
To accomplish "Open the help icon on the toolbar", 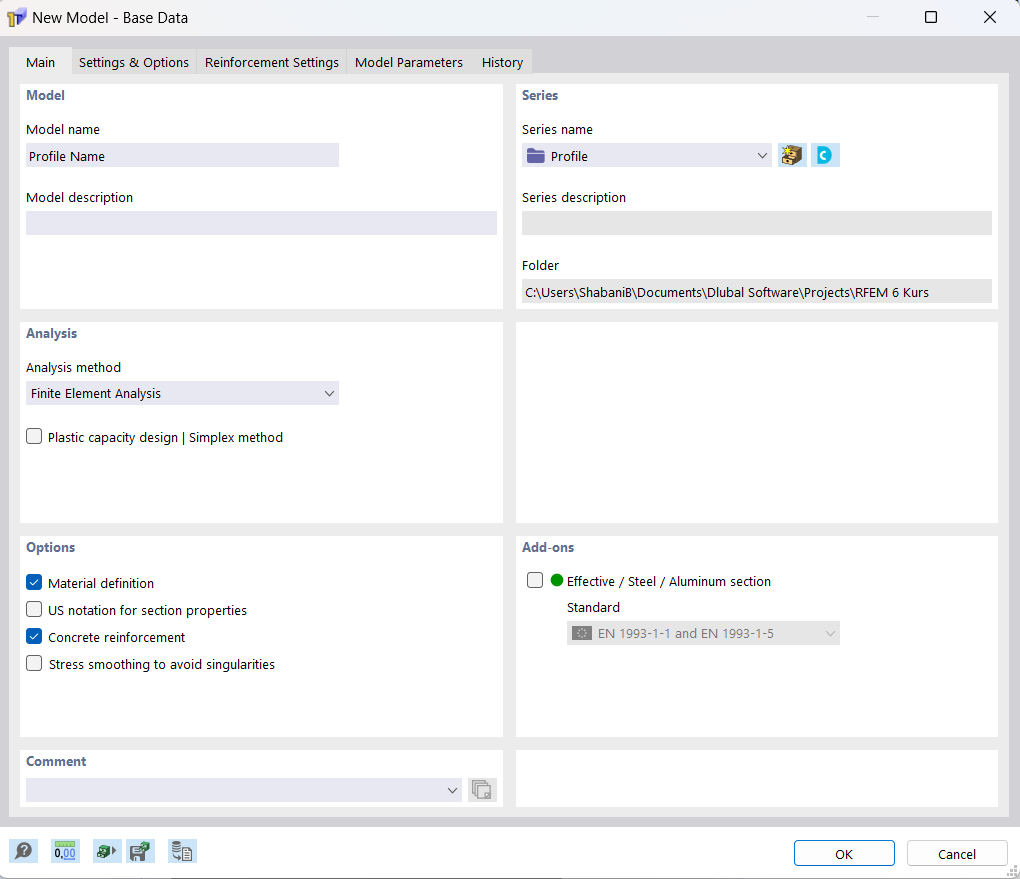I will click(23, 851).
